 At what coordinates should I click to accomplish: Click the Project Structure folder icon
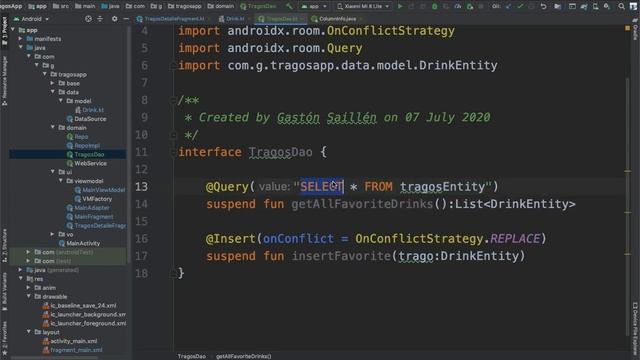pos(558,6)
